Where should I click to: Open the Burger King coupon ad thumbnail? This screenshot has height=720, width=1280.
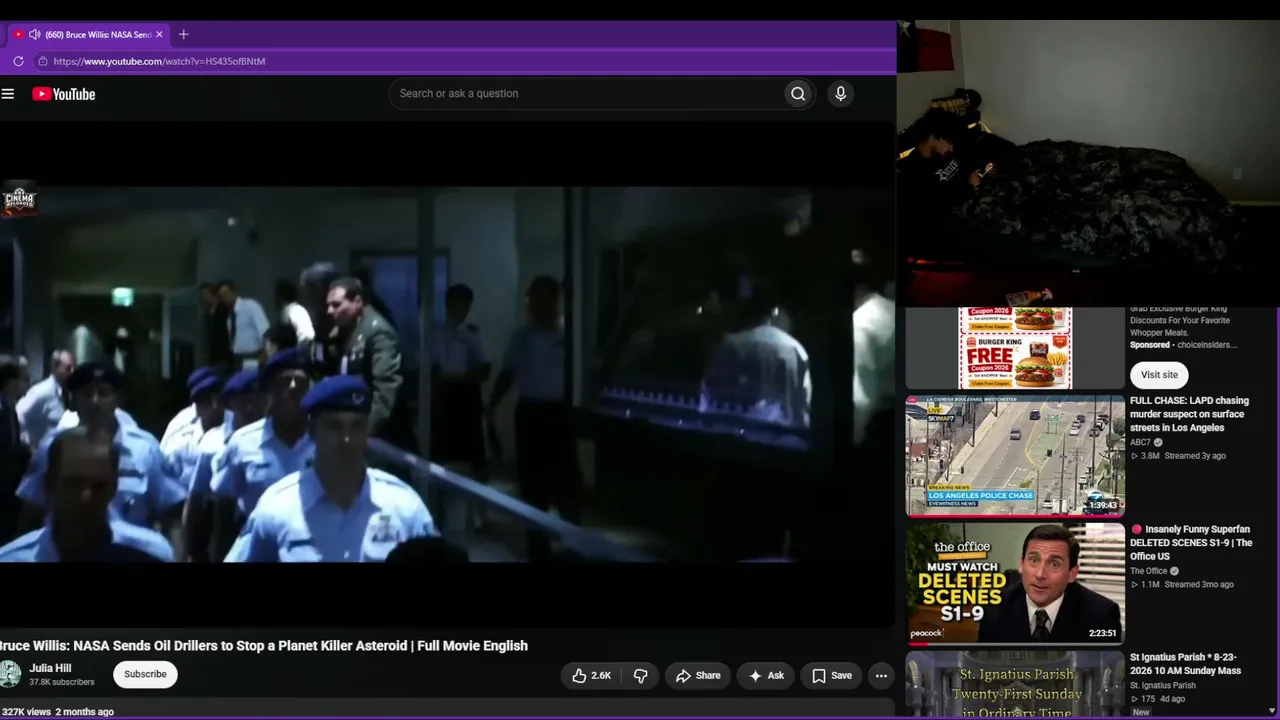(1015, 348)
